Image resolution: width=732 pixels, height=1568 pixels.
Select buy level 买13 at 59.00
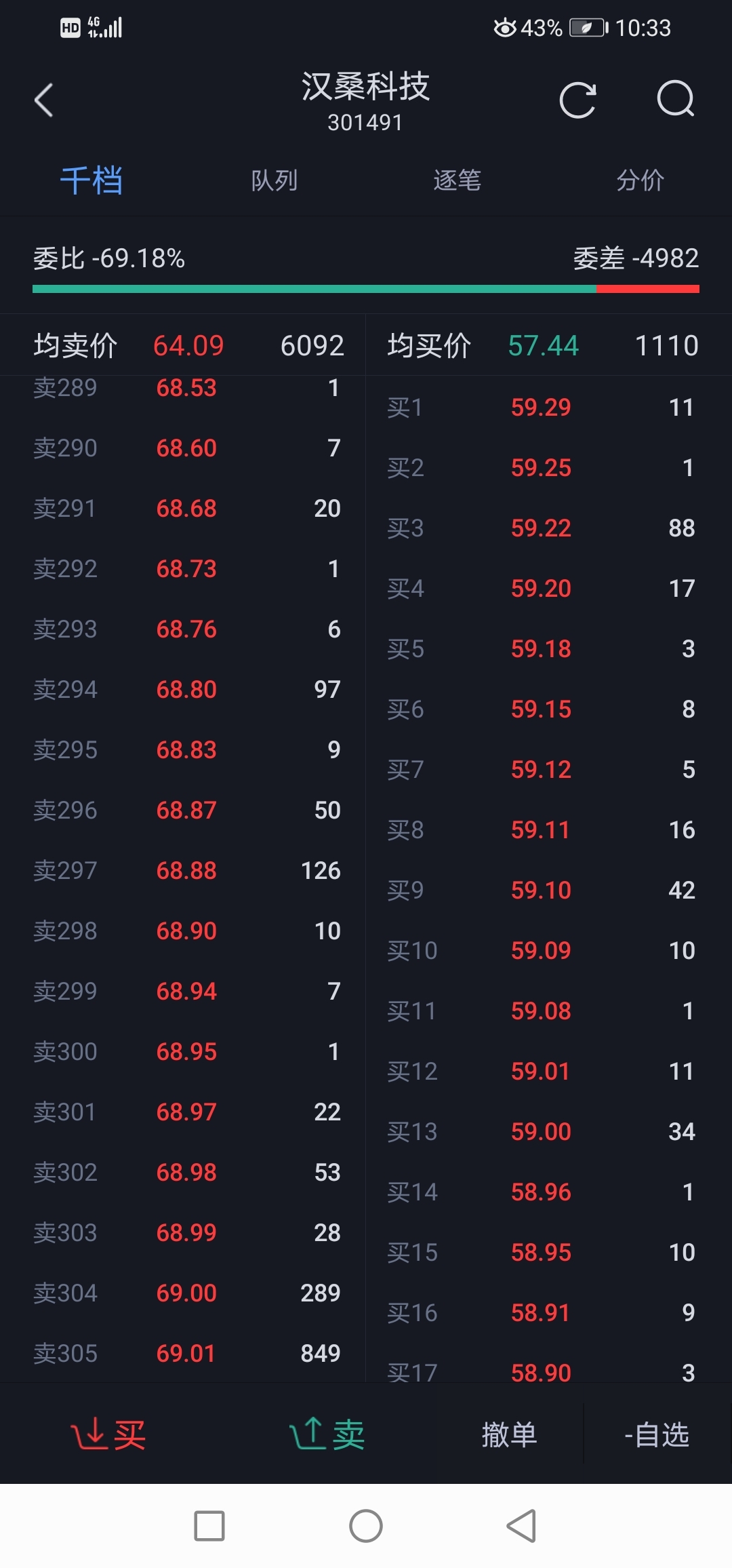pos(541,1131)
